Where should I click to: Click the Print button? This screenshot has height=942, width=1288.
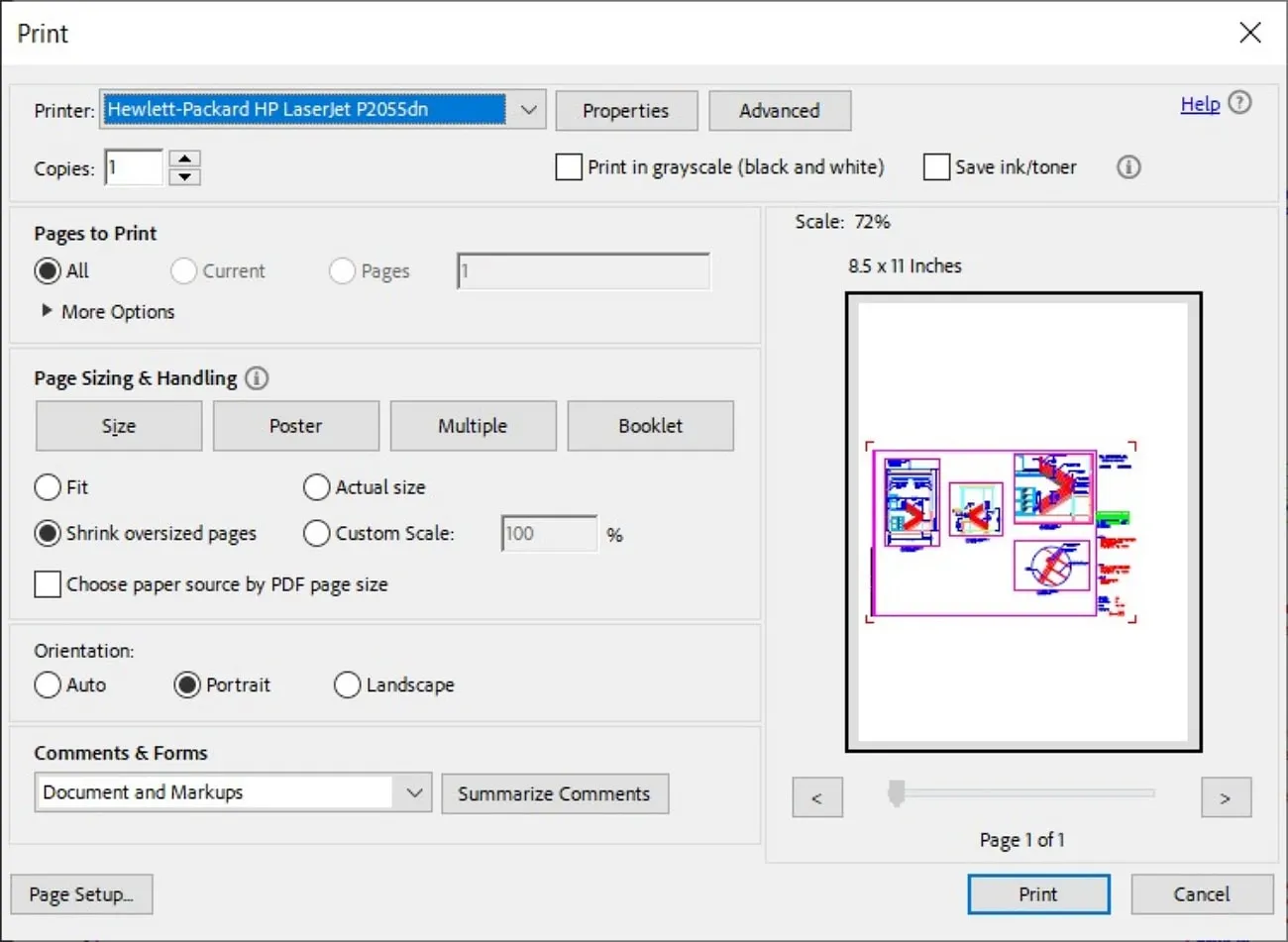click(1038, 894)
